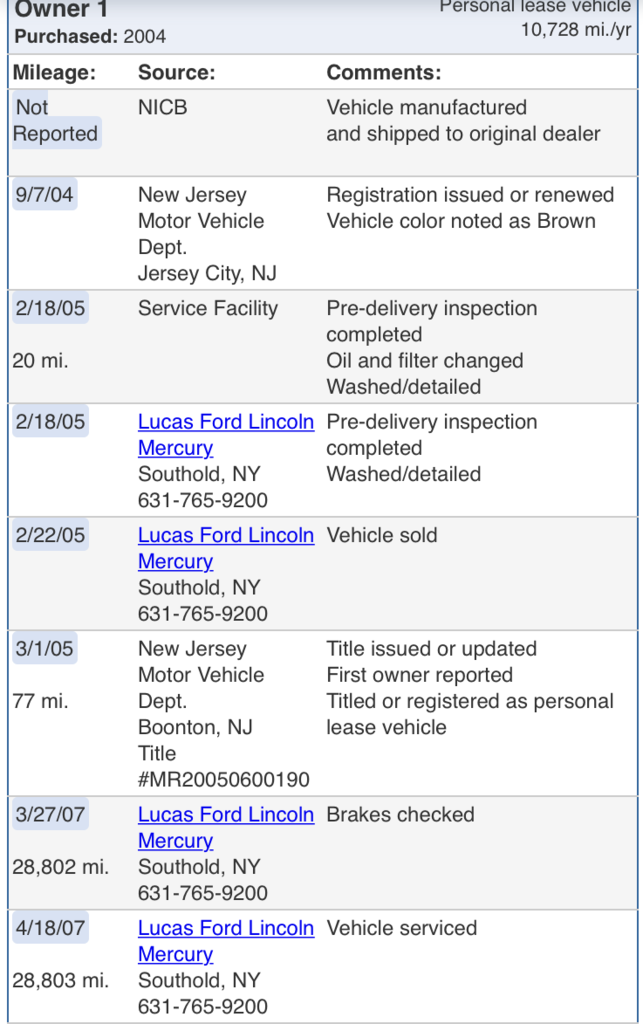Click the Owner 1 heading
Screen dimensions: 643x1024
point(61,9)
